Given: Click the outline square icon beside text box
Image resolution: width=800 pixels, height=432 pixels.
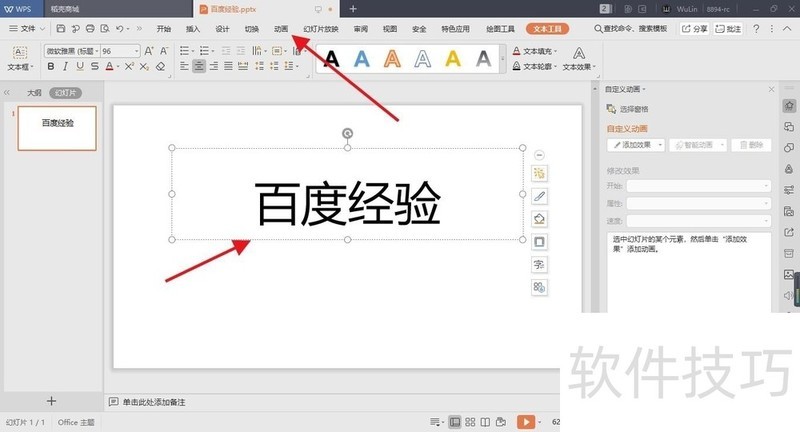Looking at the screenshot, I should (x=539, y=242).
